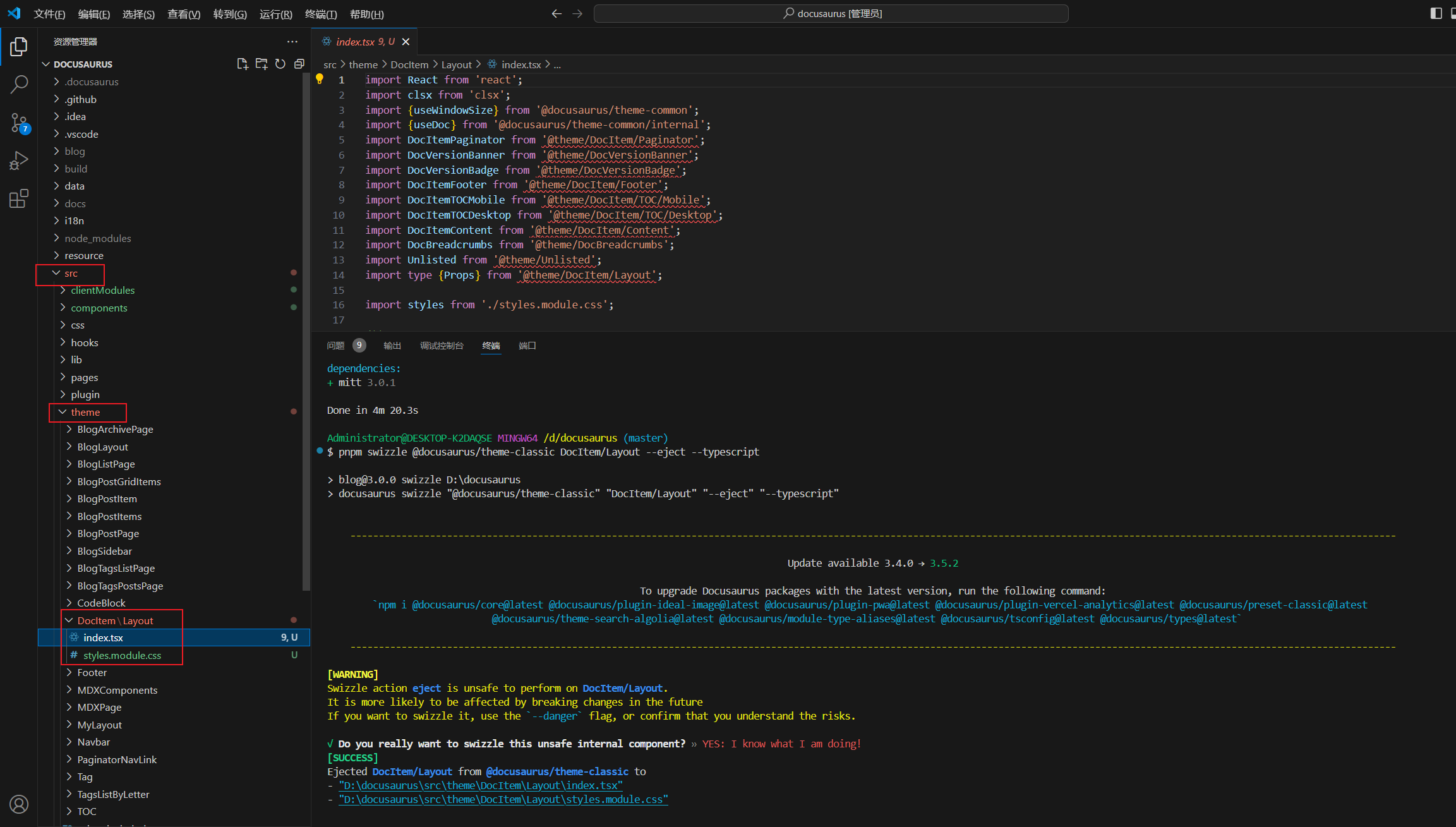Collapse the theme folder
This screenshot has height=827, width=1456.
click(x=85, y=412)
